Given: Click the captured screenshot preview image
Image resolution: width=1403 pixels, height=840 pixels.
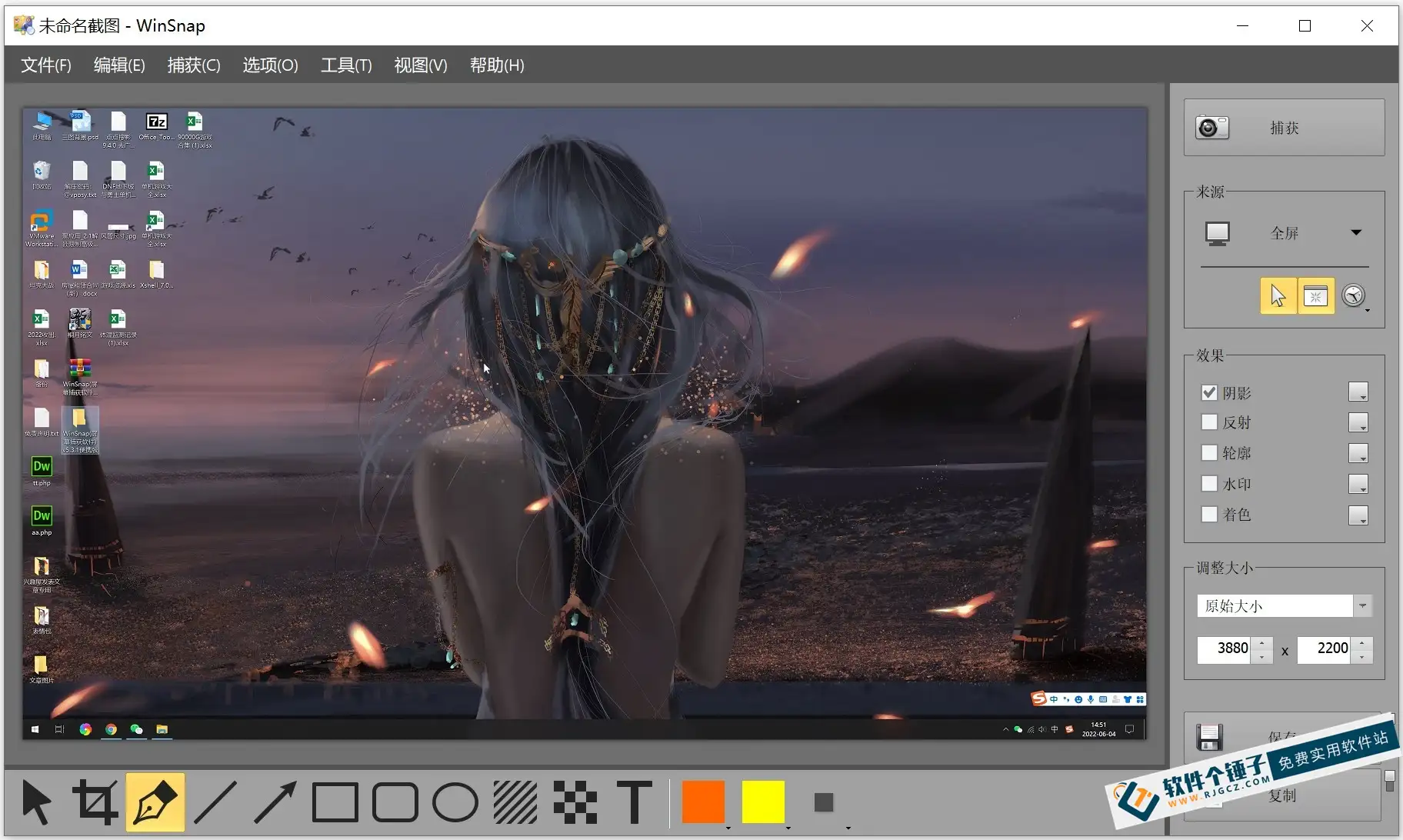Looking at the screenshot, I should pos(585,423).
